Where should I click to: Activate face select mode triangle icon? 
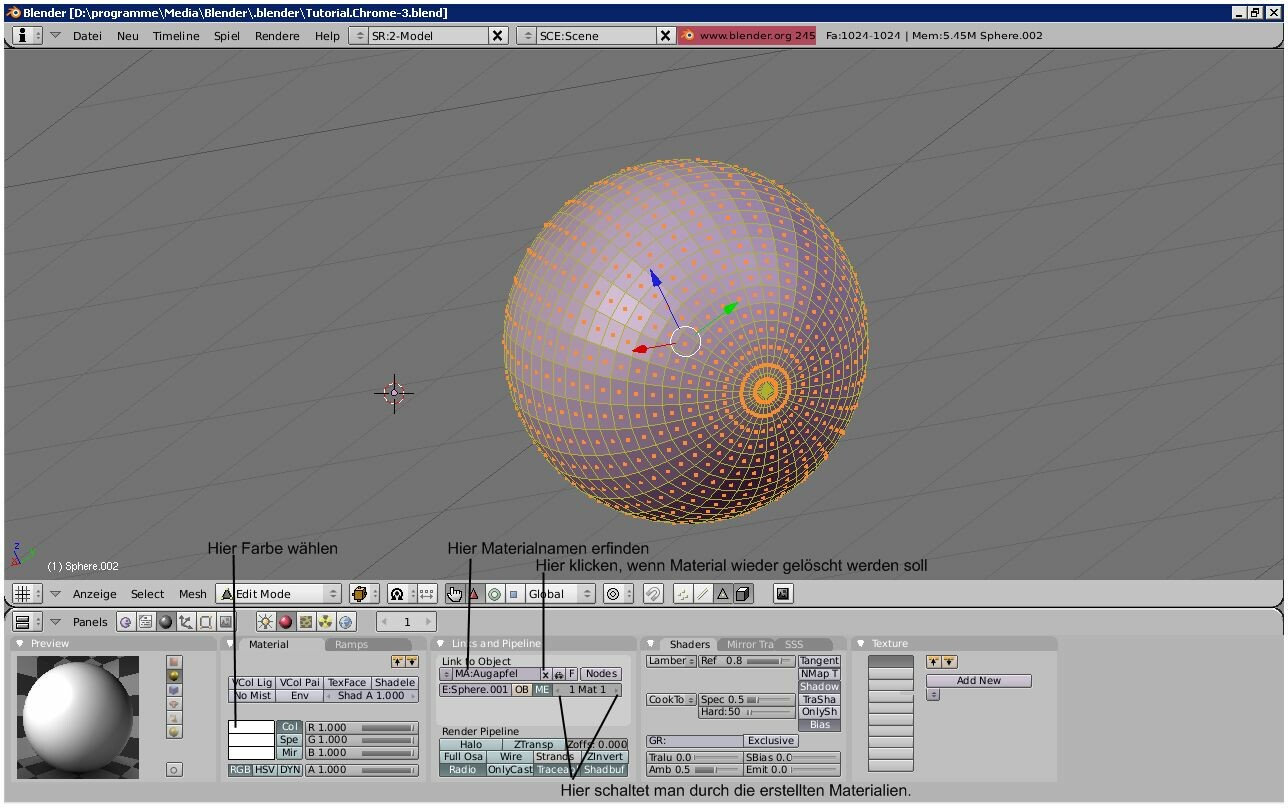723,594
